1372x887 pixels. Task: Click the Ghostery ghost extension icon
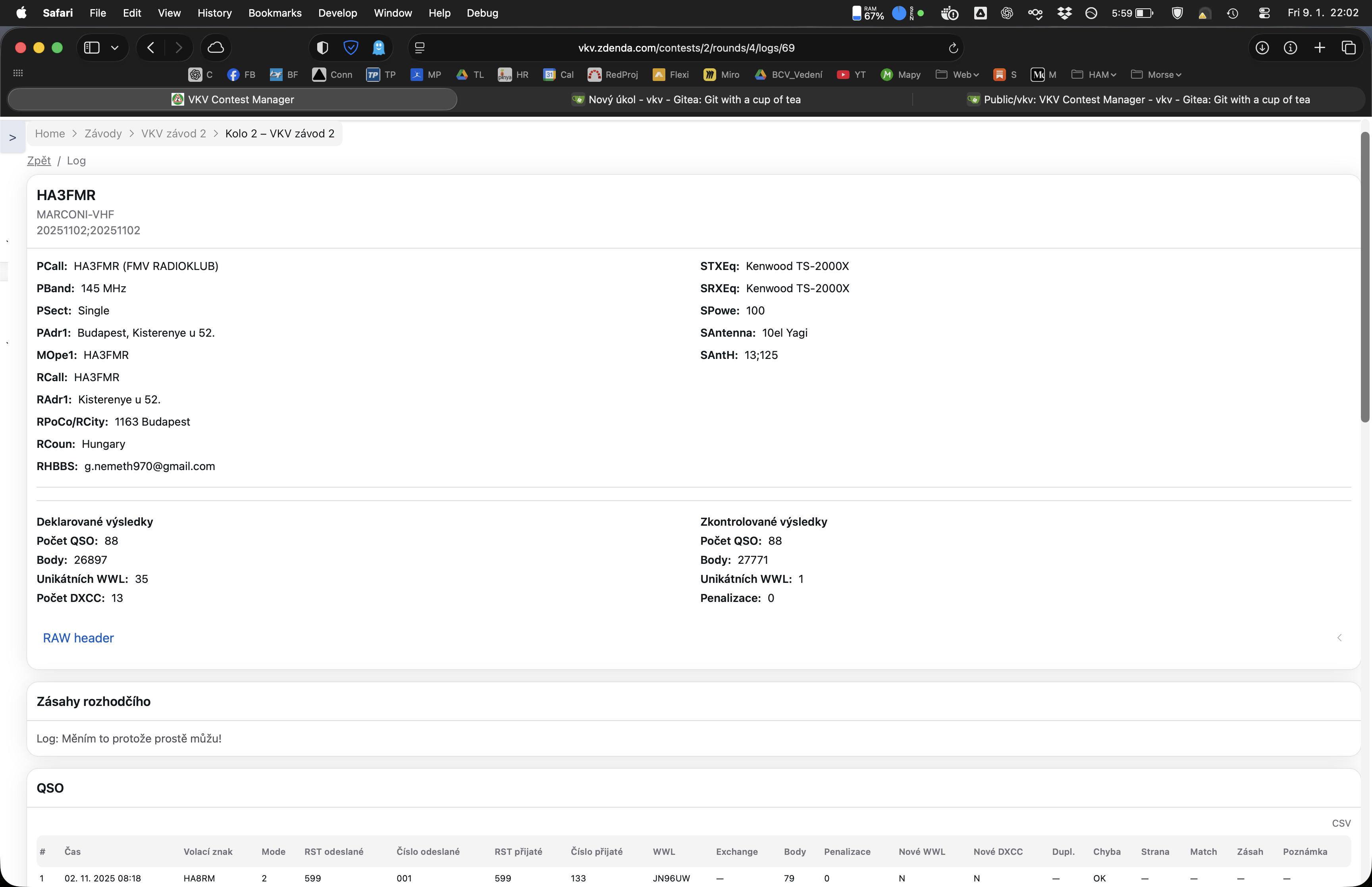coord(378,48)
